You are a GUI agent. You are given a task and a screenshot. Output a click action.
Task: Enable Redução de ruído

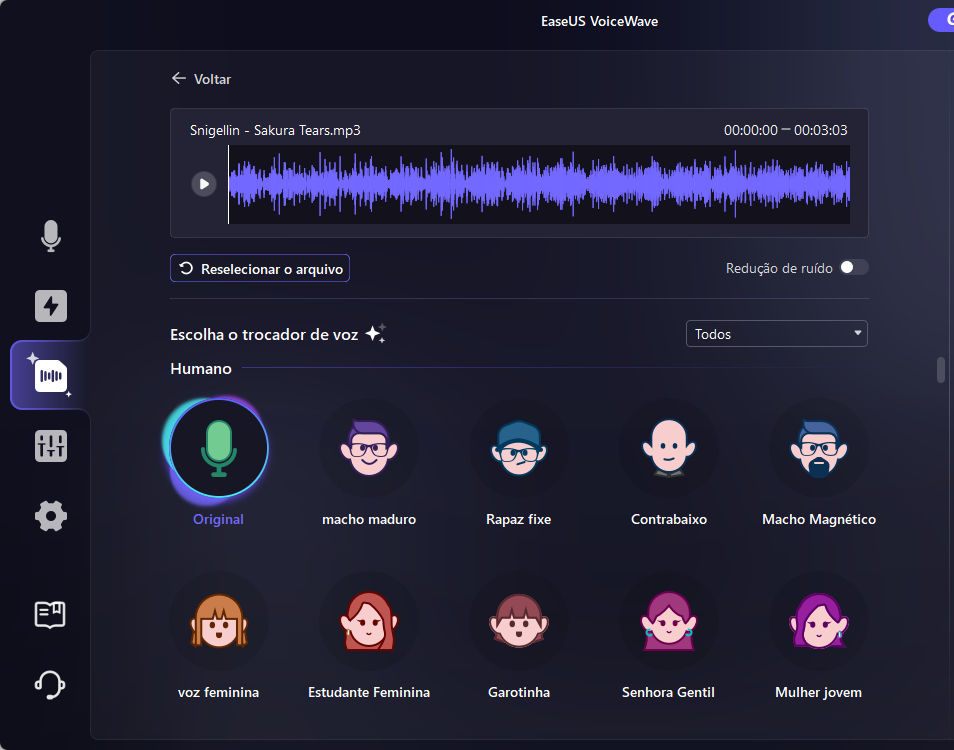pyautogui.click(x=856, y=267)
